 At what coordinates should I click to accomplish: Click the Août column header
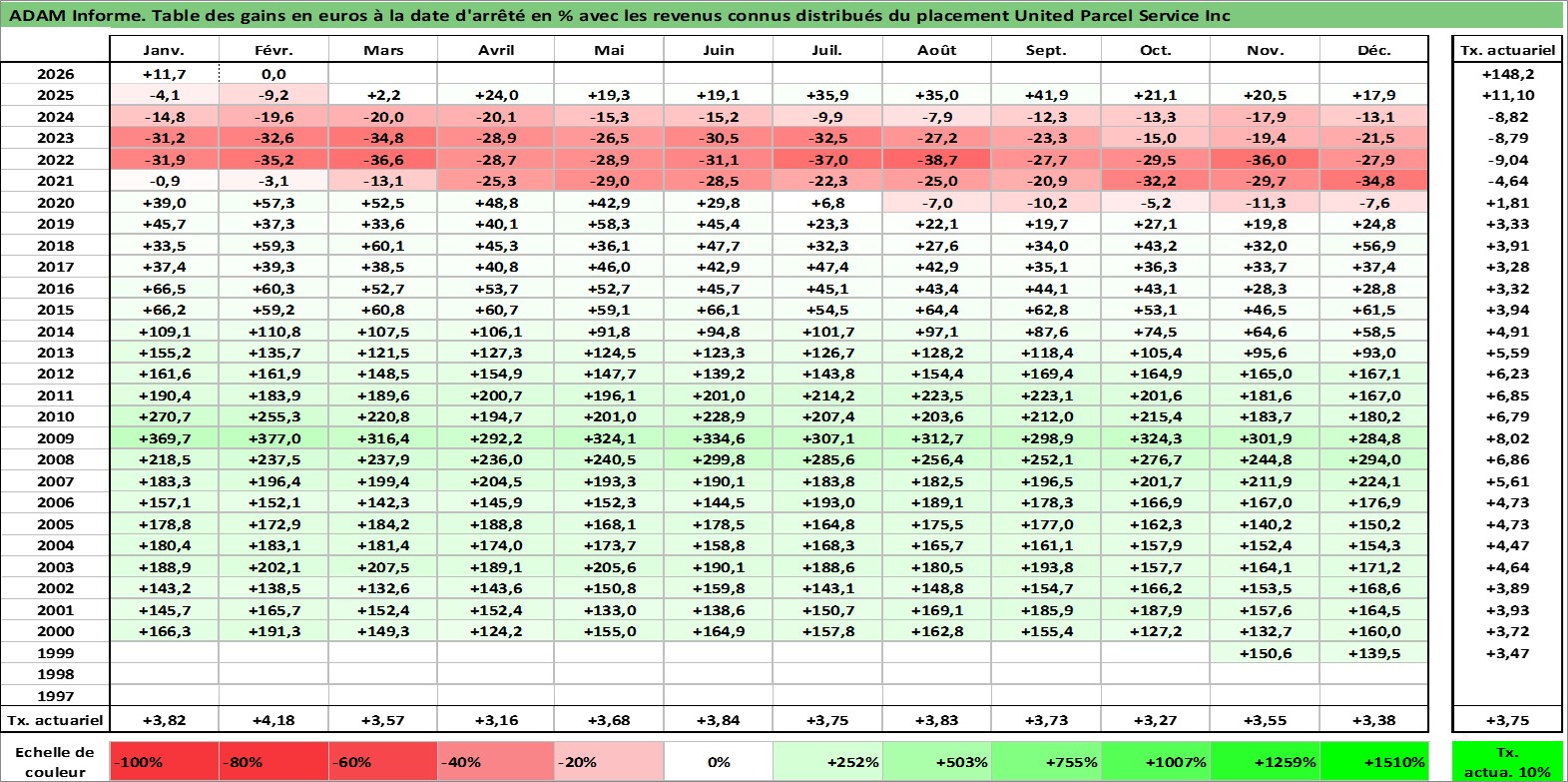coord(936,50)
